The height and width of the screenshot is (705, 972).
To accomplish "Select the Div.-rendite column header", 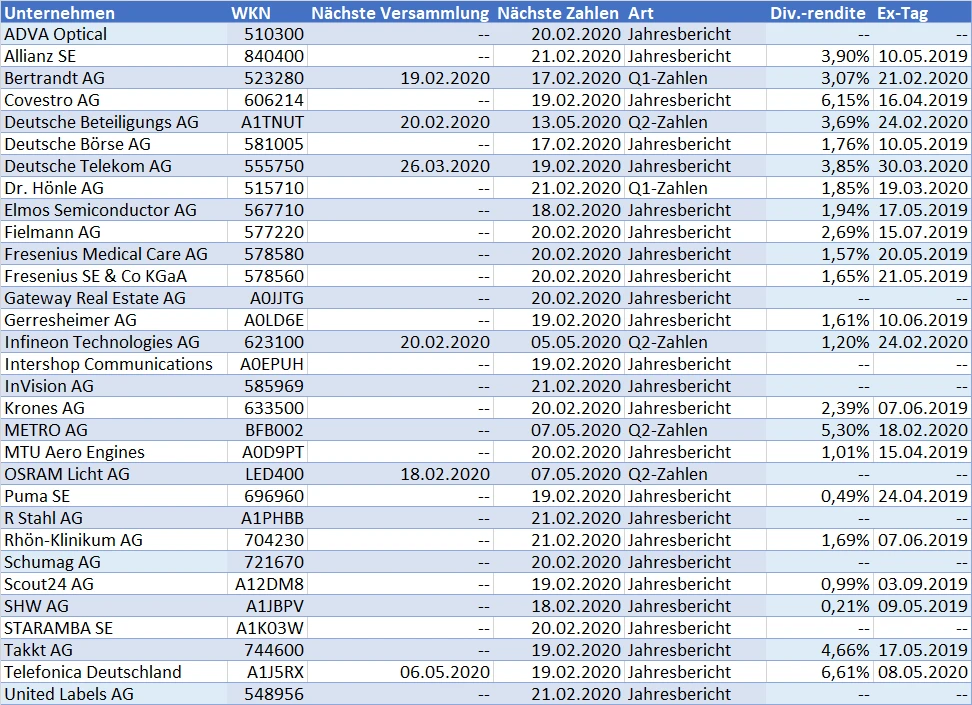I will [819, 13].
